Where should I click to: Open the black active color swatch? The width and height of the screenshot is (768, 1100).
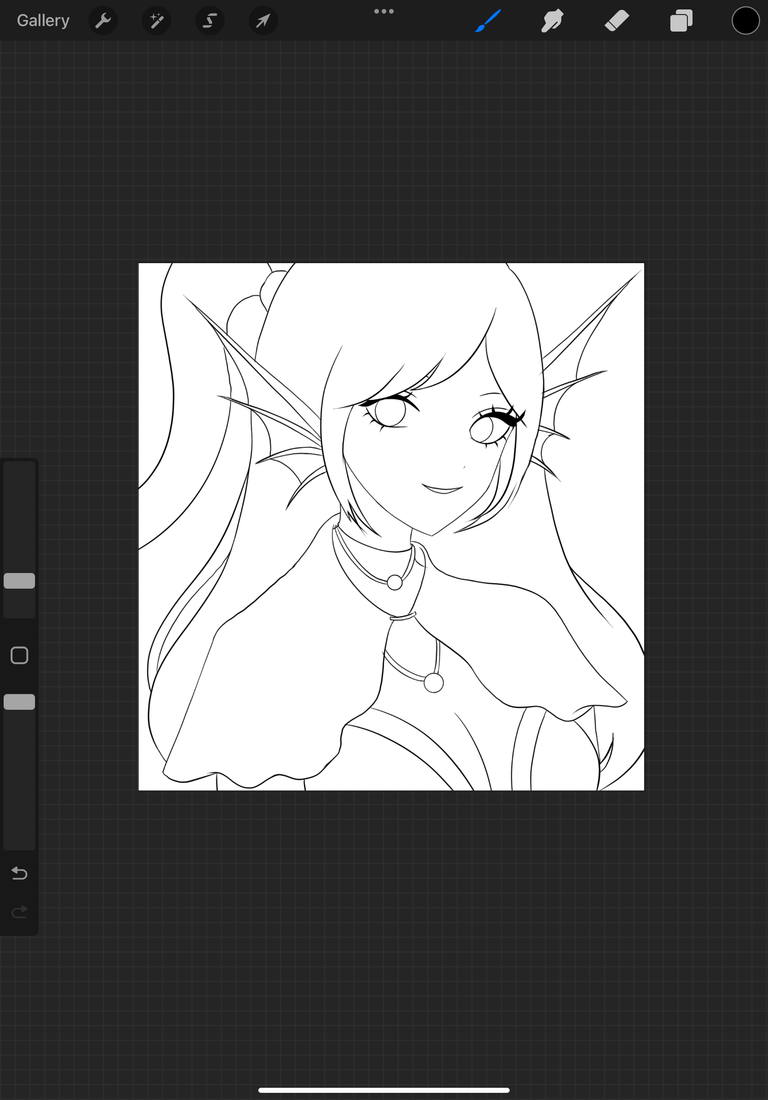pos(746,21)
